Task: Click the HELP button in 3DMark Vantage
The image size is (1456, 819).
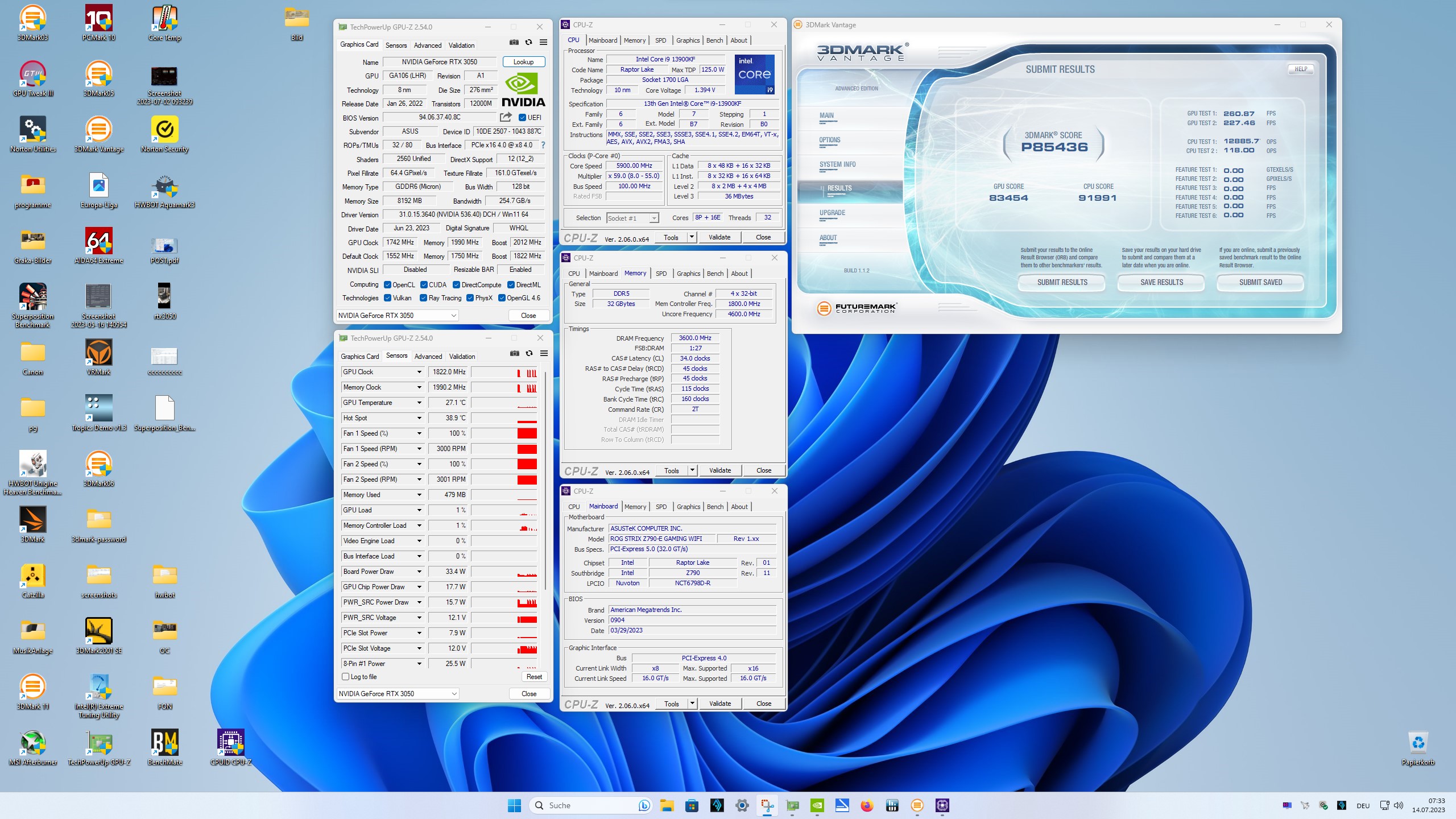Action: coord(1301,69)
